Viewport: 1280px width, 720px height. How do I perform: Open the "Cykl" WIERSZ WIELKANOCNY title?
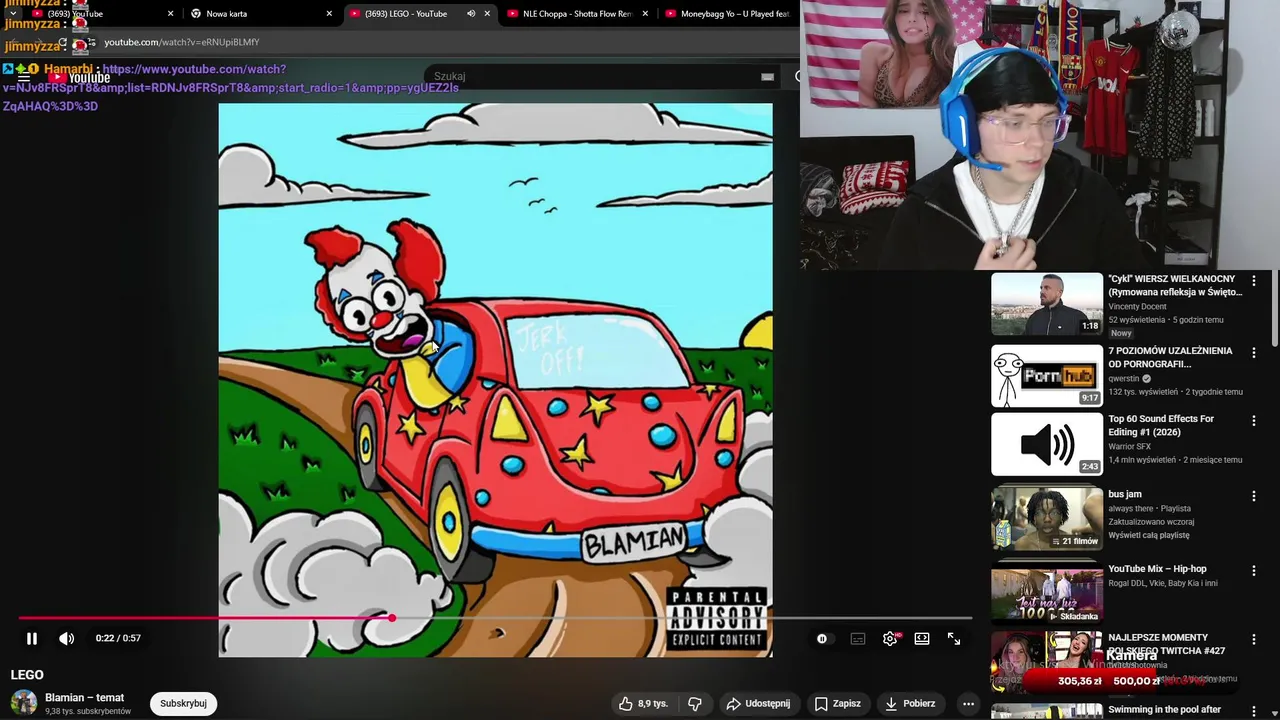point(1175,285)
